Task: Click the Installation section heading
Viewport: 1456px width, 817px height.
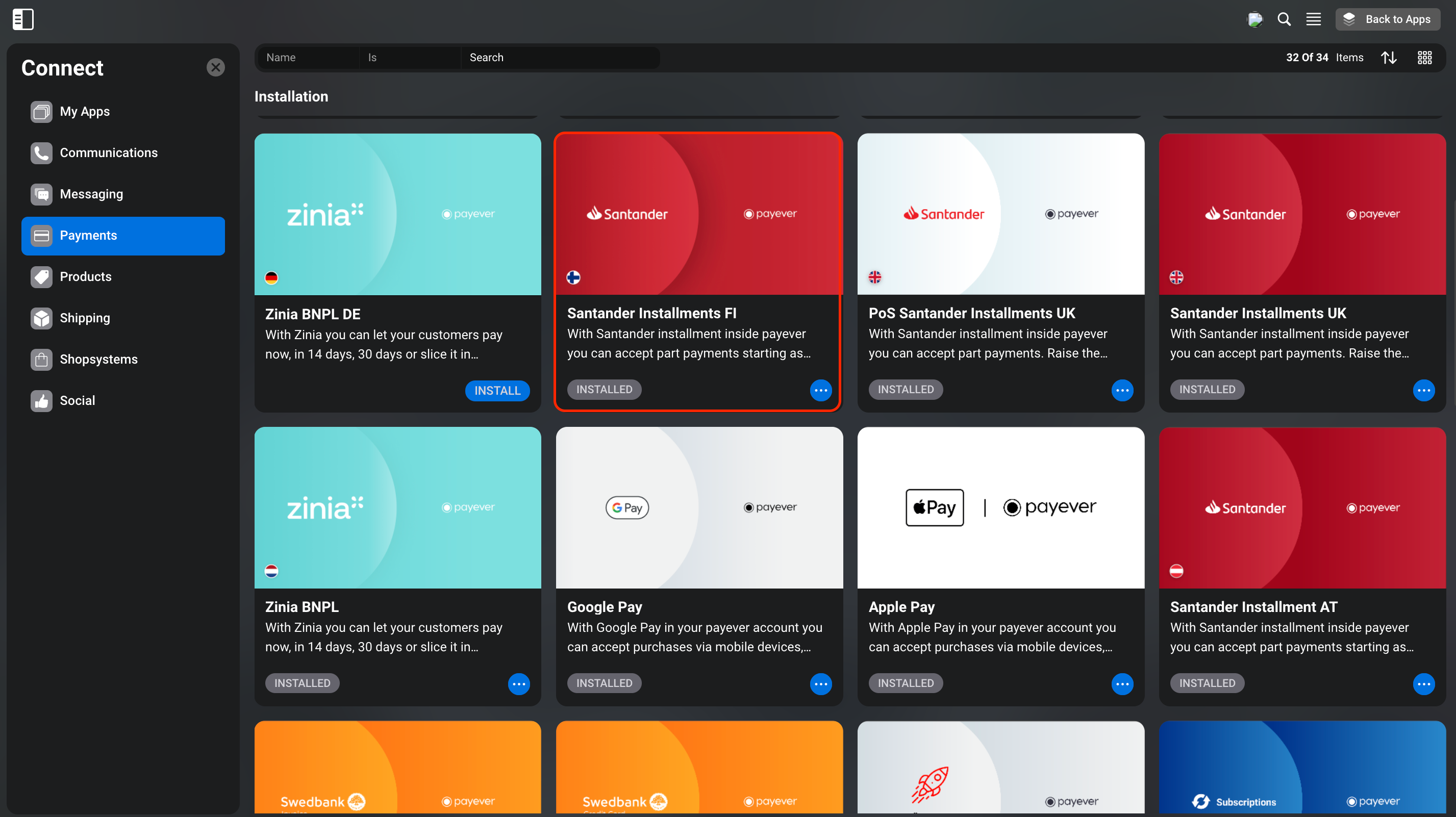Action: click(x=291, y=96)
